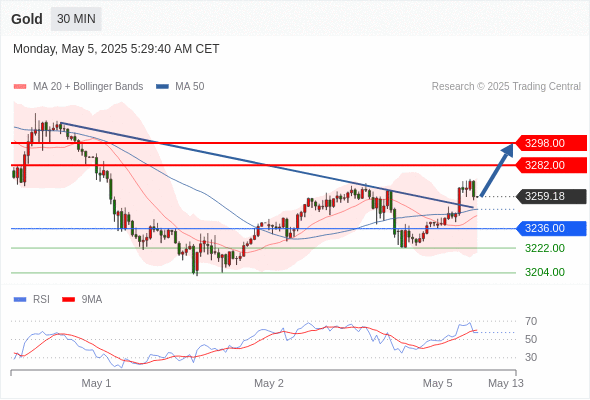
Task: Click the RSI legend label
Action: (x=41, y=300)
